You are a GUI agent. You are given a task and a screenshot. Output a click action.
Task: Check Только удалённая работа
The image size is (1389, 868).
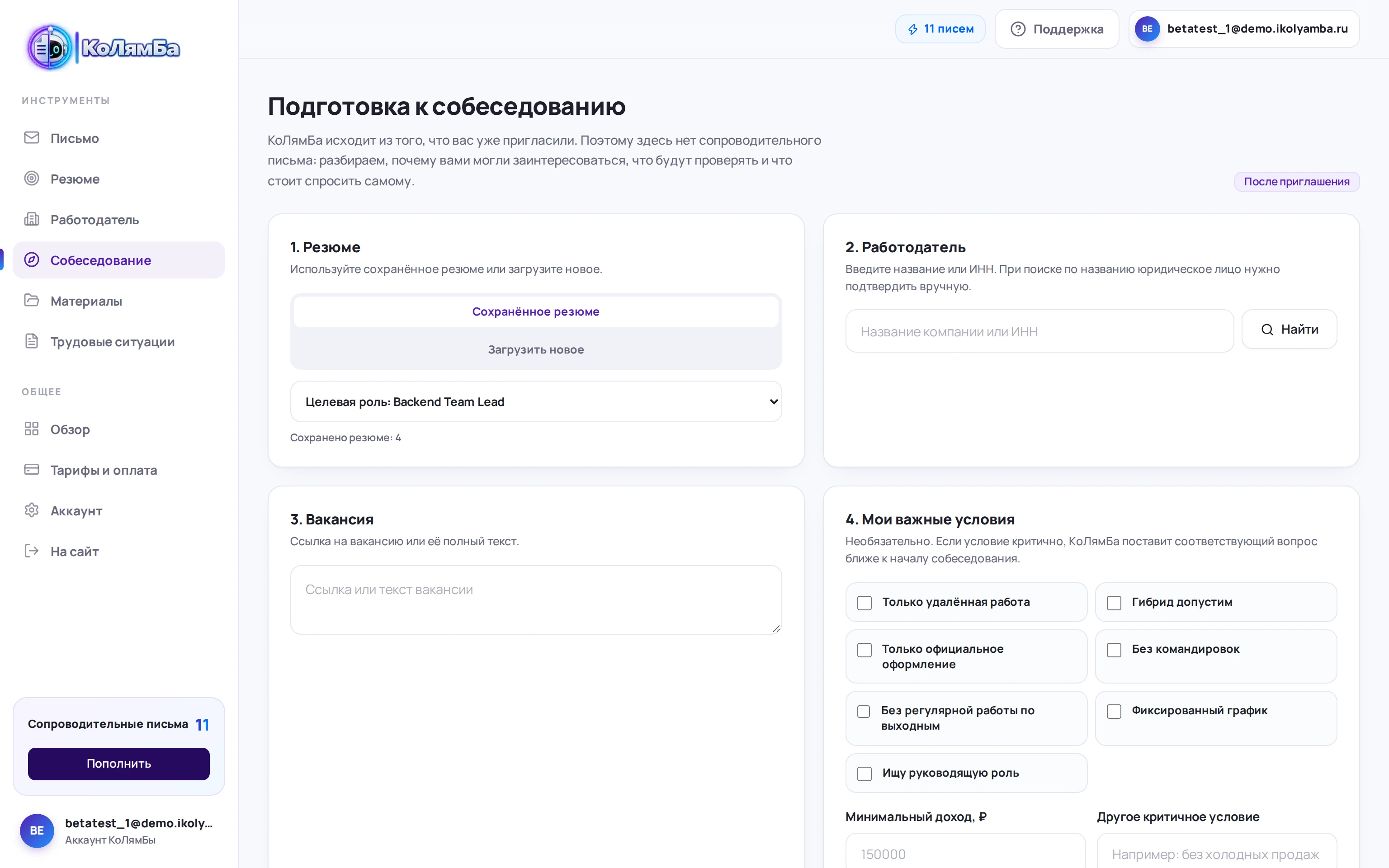point(865,603)
